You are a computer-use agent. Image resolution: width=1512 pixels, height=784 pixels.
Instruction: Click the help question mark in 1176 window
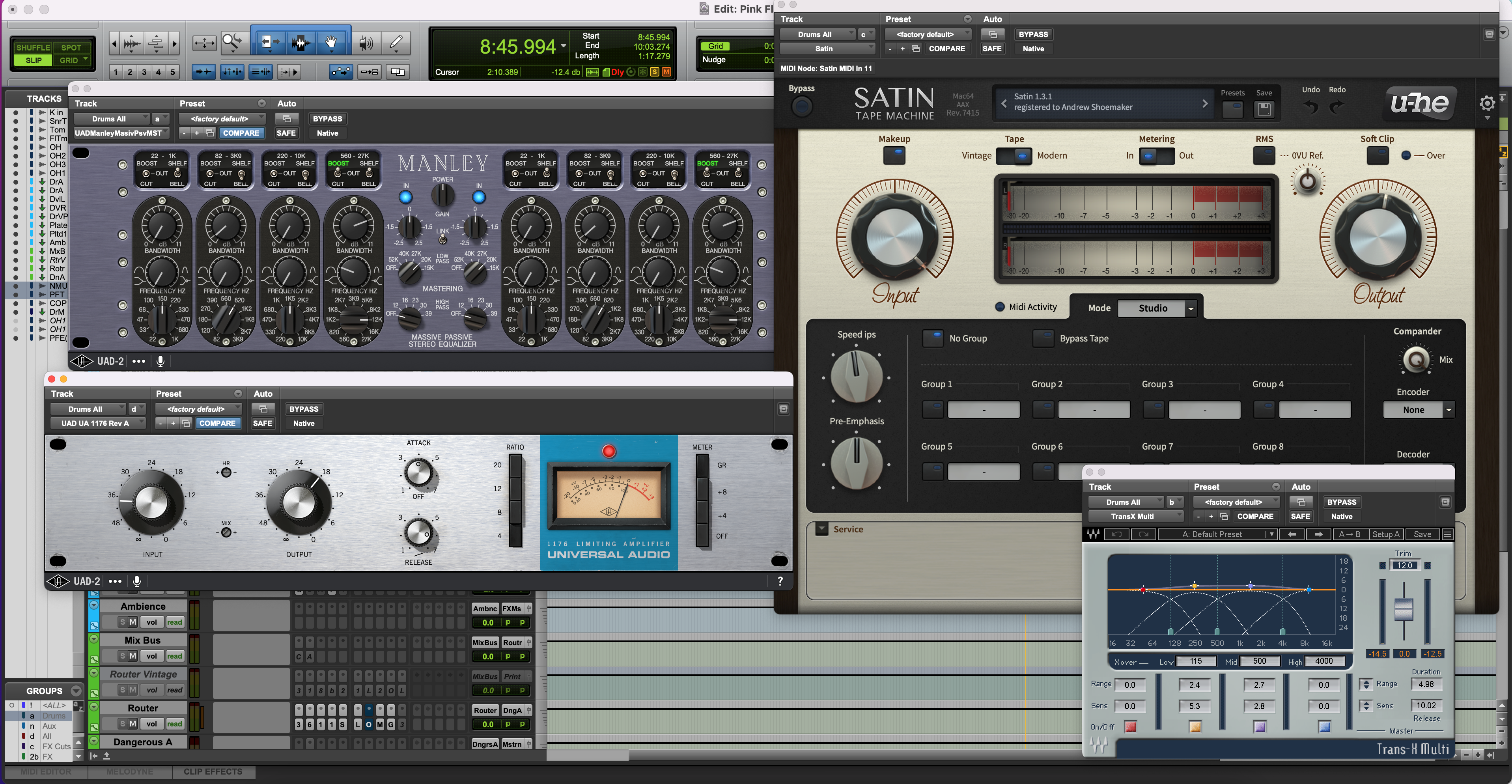[780, 581]
